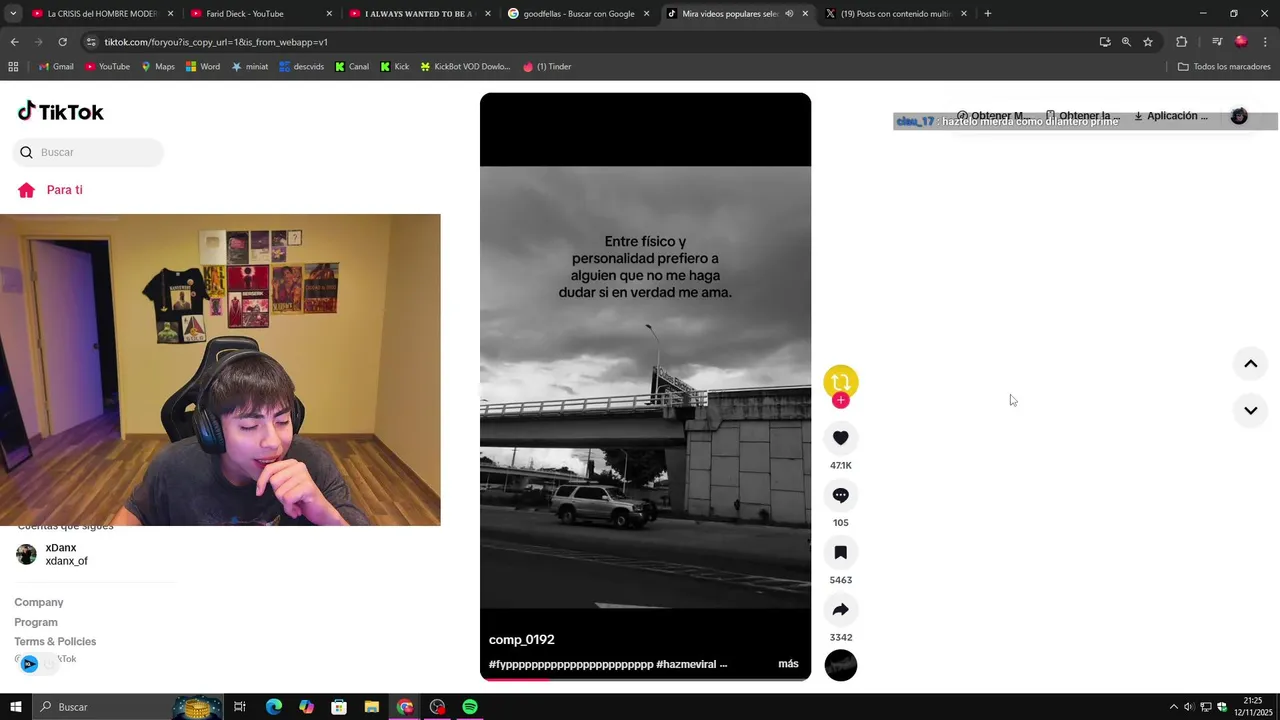Open the Chrome profile avatar

[1241, 42]
